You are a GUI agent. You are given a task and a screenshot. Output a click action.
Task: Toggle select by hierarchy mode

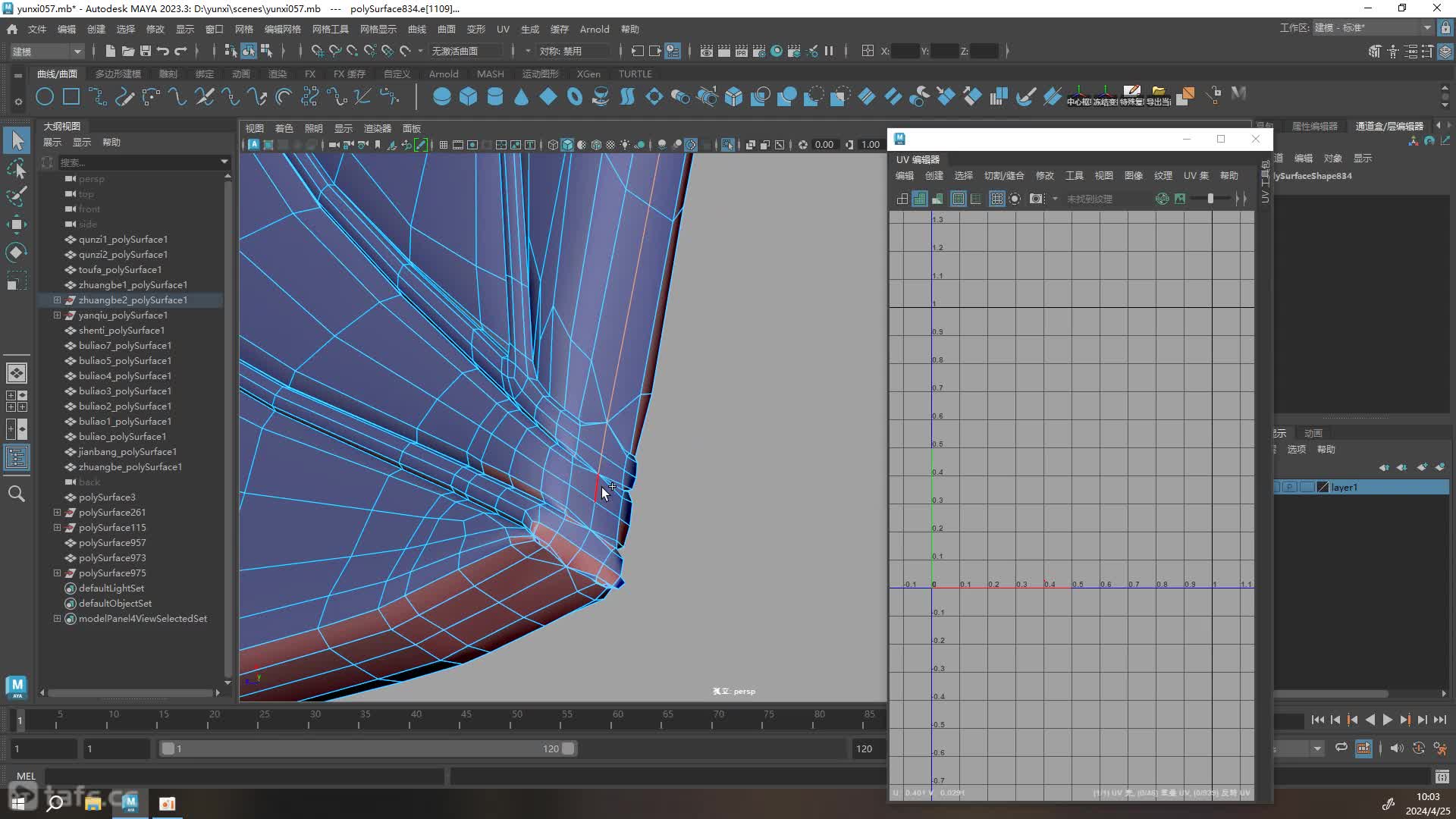231,51
